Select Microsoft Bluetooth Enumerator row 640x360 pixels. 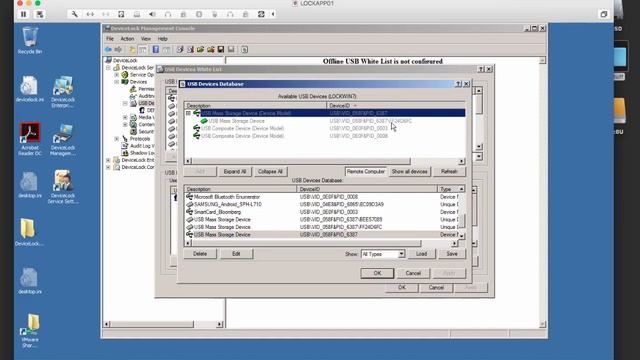point(321,197)
